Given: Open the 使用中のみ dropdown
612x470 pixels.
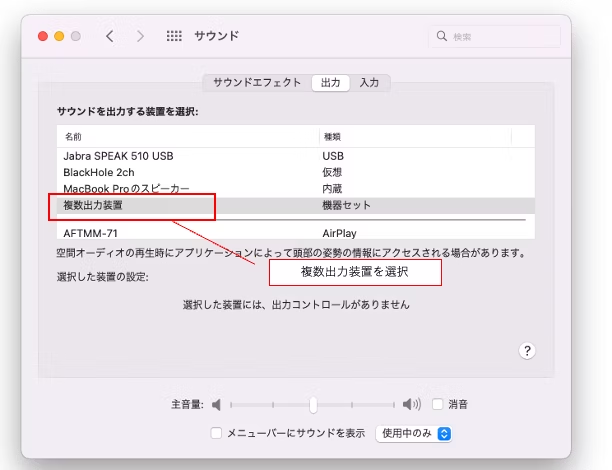Looking at the screenshot, I should 413,434.
